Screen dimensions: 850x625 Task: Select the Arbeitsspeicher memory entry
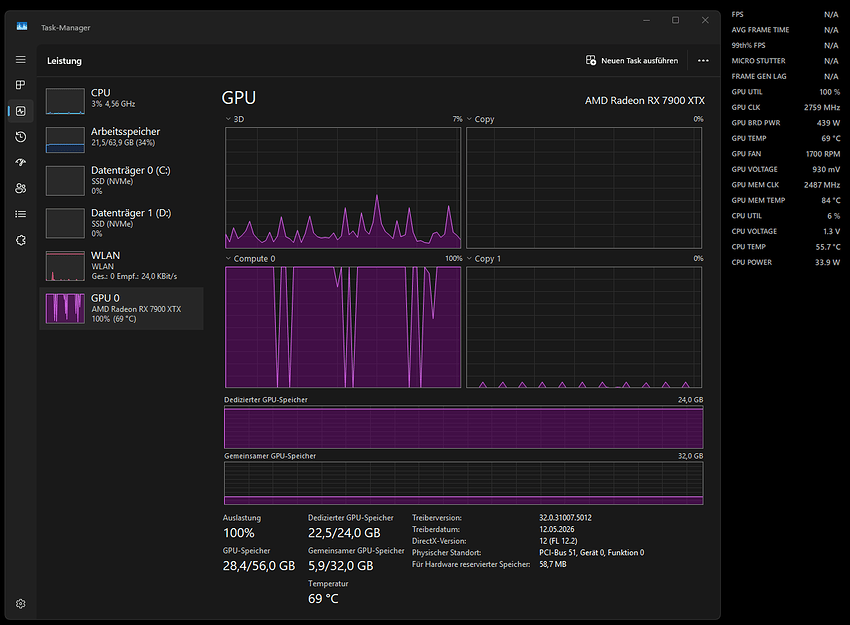pyautogui.click(x=121, y=139)
